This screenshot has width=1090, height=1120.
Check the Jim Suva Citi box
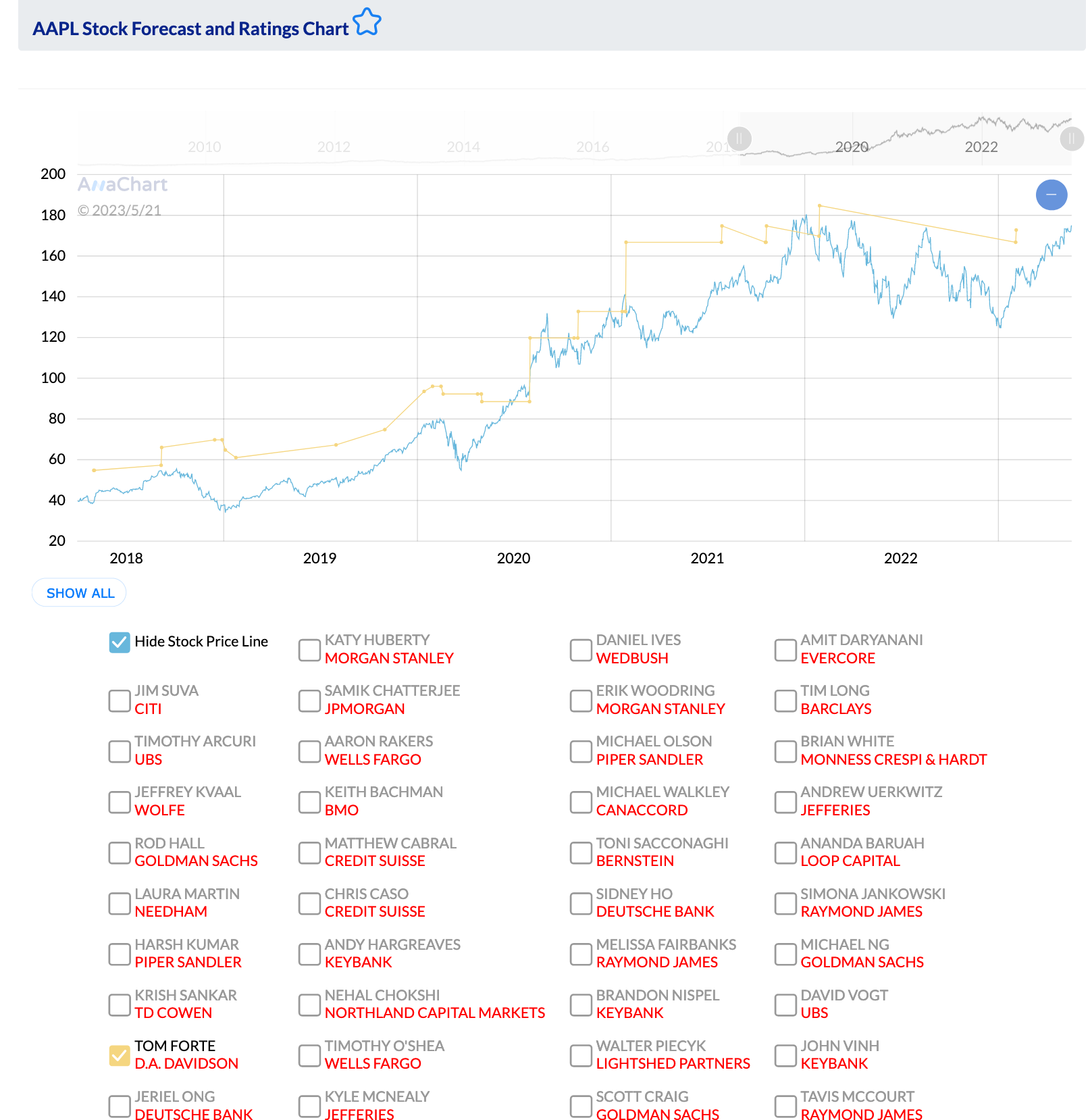120,701
